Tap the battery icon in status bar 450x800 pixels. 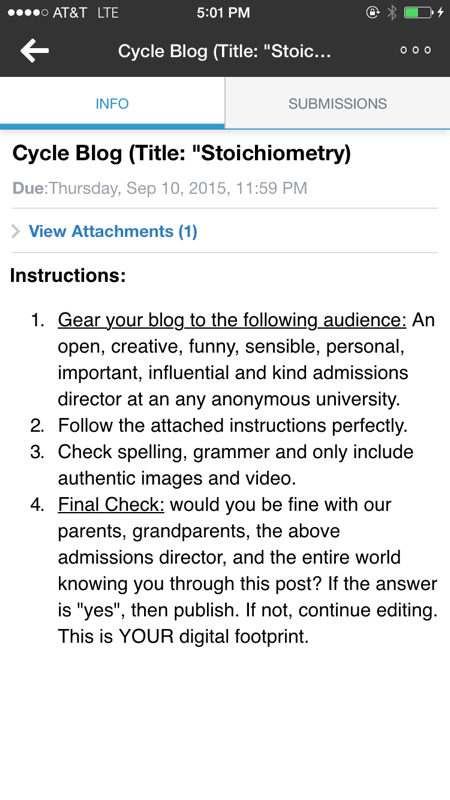pyautogui.click(x=419, y=13)
